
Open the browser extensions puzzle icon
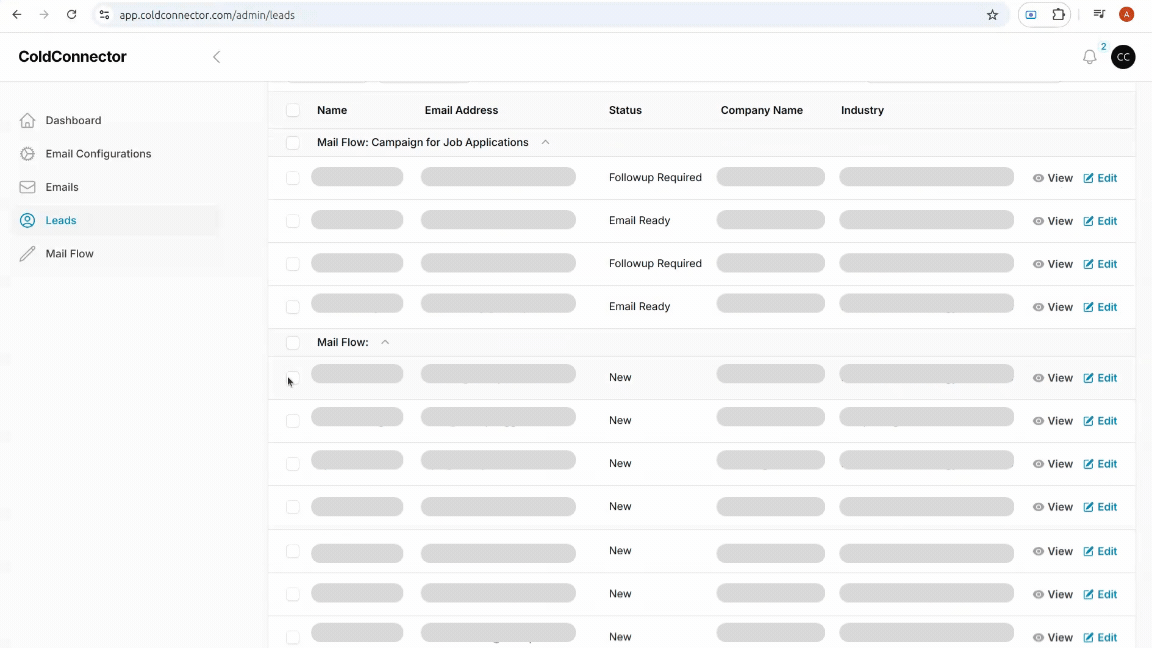click(1059, 15)
